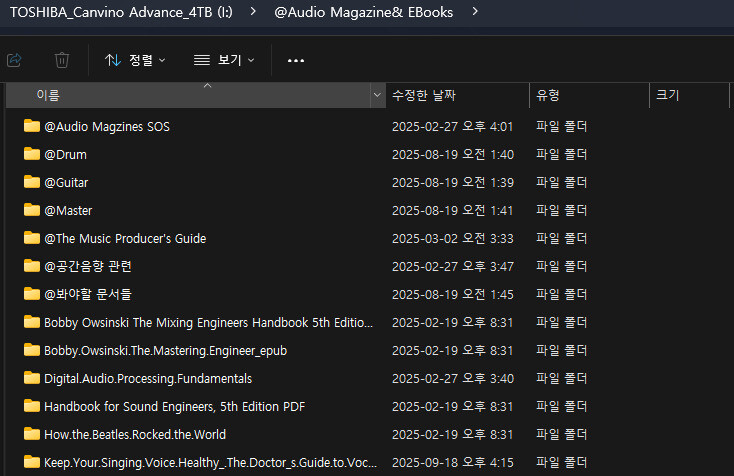Viewport: 734px width, 476px height.
Task: Select the @봐야할 문서들 folder name
Action: pyautogui.click(x=88, y=295)
